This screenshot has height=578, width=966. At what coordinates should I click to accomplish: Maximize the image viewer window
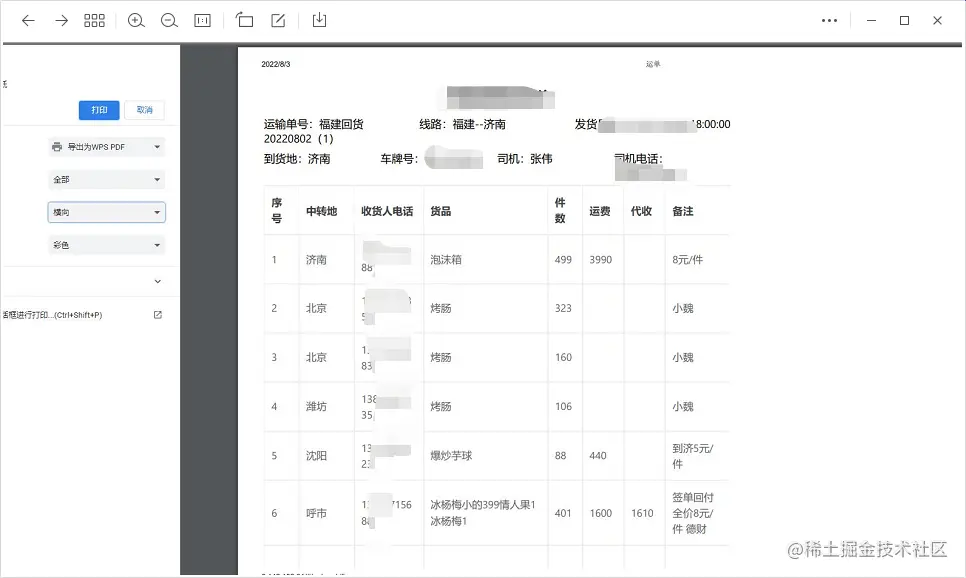[x=904, y=20]
